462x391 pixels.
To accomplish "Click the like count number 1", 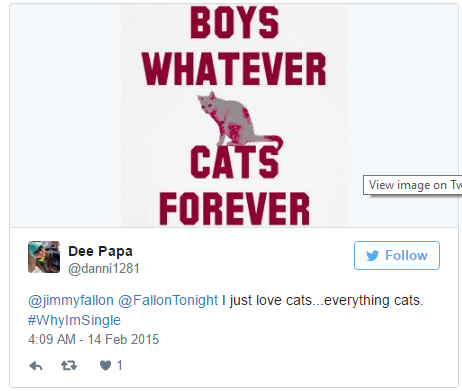I will [120, 366].
